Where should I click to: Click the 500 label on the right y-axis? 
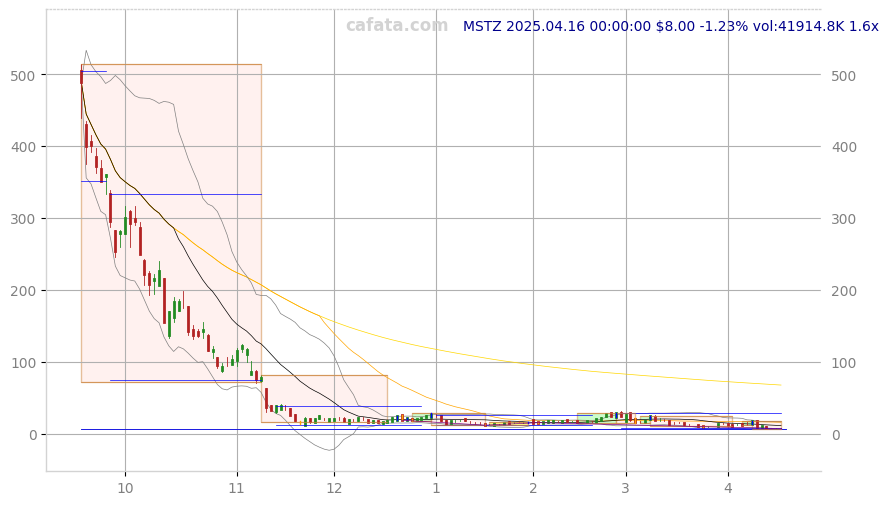coord(844,75)
